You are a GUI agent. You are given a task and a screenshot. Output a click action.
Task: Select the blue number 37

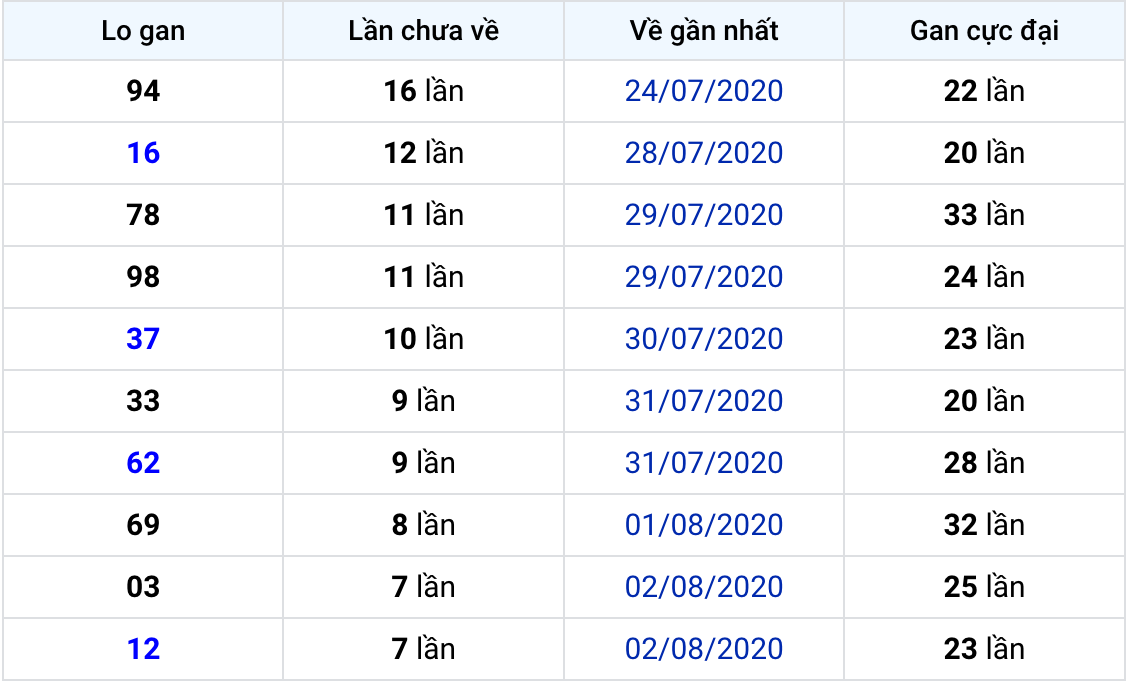pyautogui.click(x=143, y=339)
